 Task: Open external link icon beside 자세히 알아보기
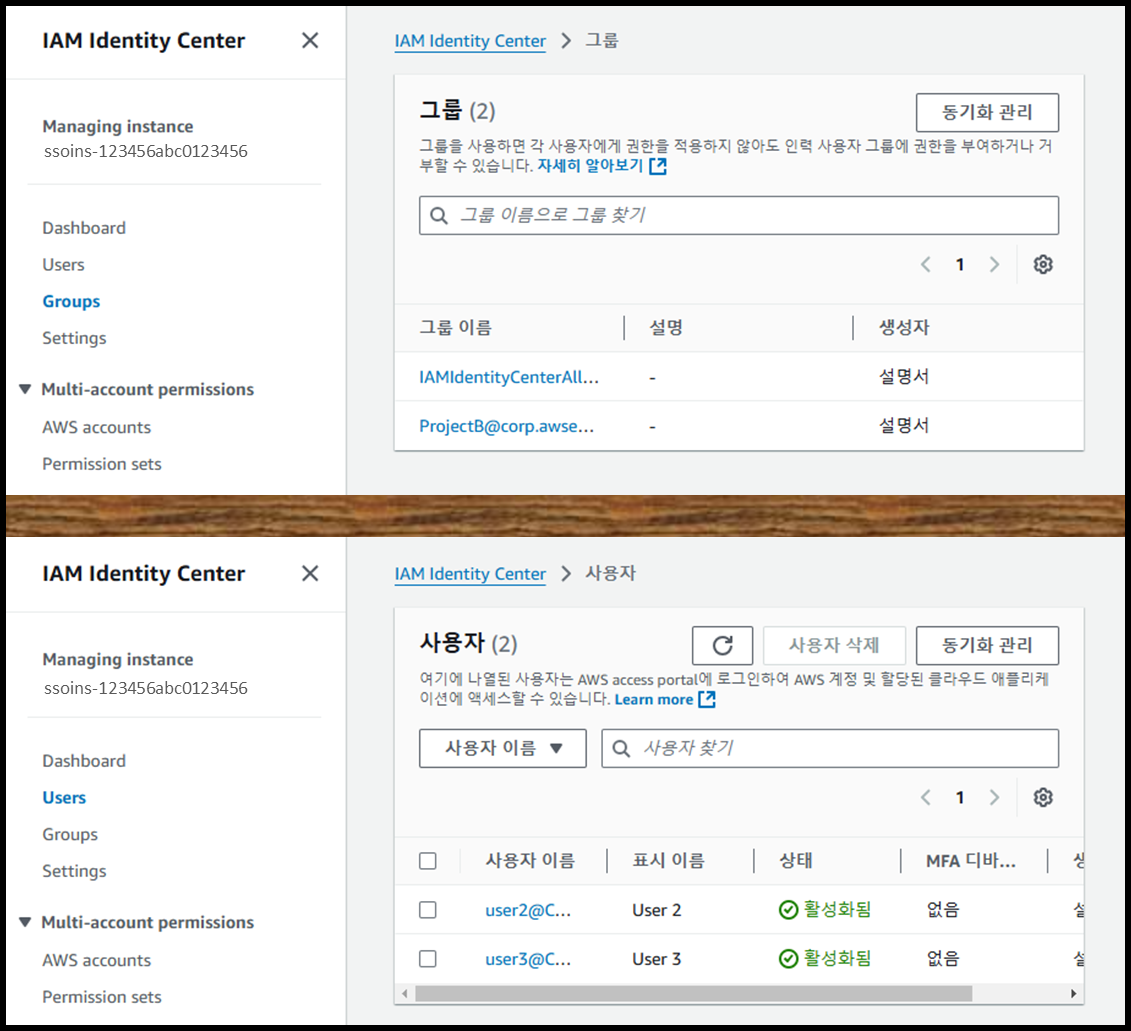point(658,166)
